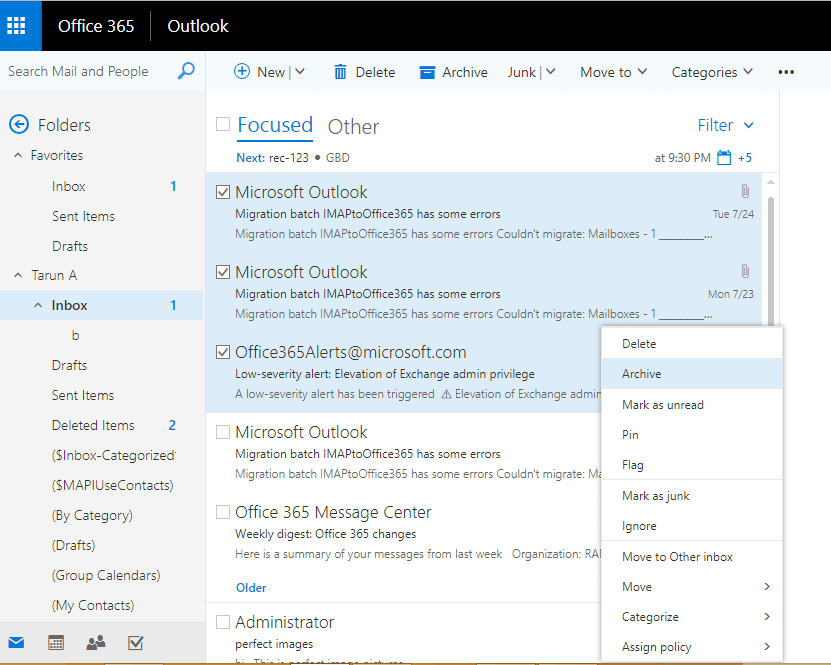This screenshot has width=831, height=665.
Task: Open more commands with the ellipsis icon
Action: [x=786, y=72]
